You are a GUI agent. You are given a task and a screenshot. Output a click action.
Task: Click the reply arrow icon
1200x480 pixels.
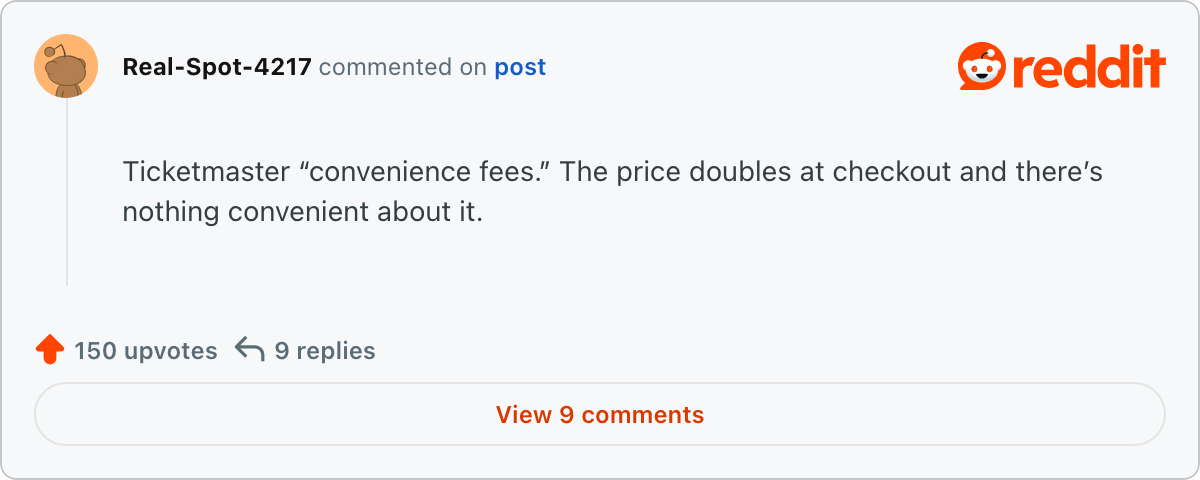(x=250, y=350)
